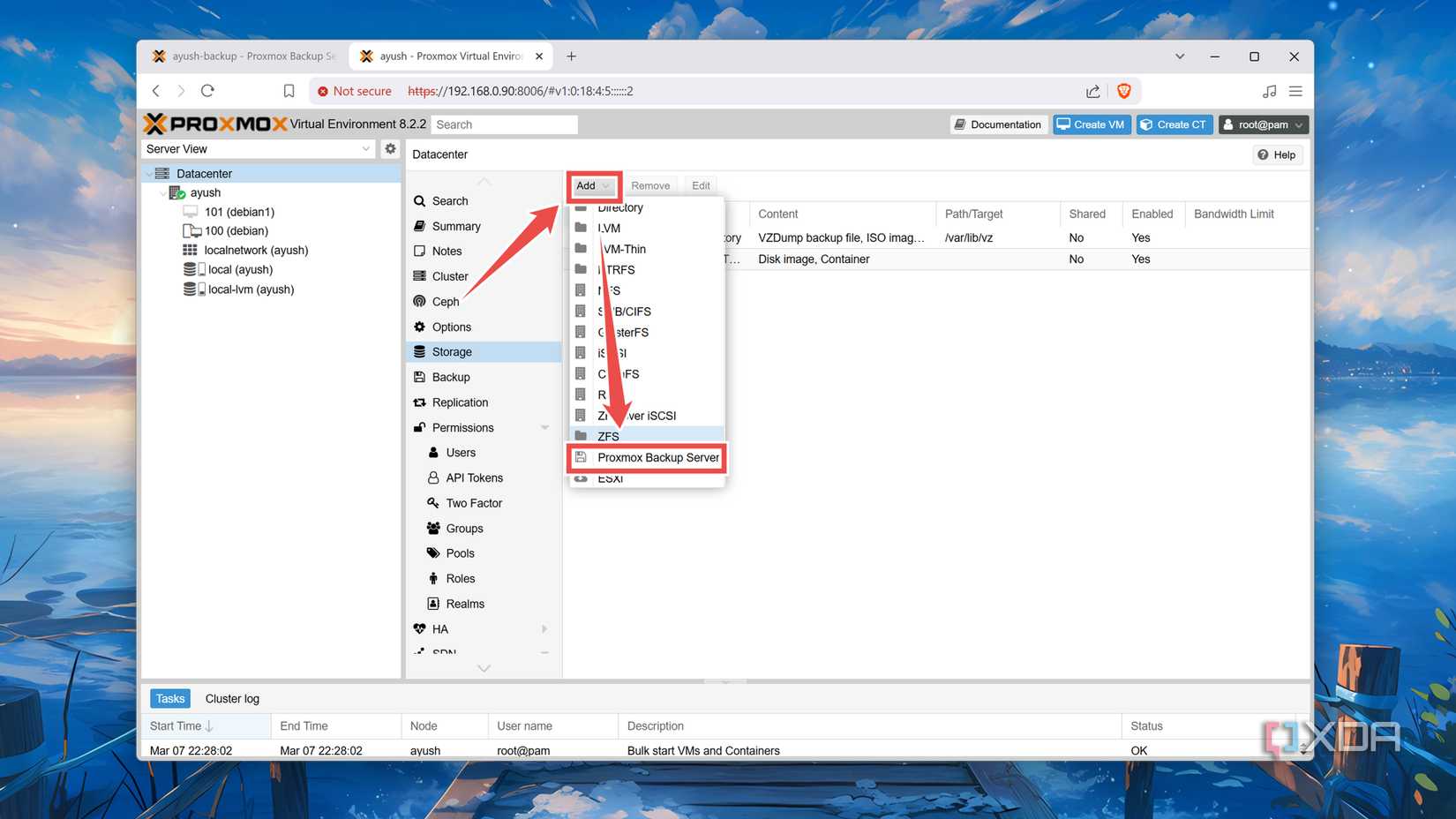
Task: Select VM 101 (debian1) in the tree
Action: click(239, 212)
